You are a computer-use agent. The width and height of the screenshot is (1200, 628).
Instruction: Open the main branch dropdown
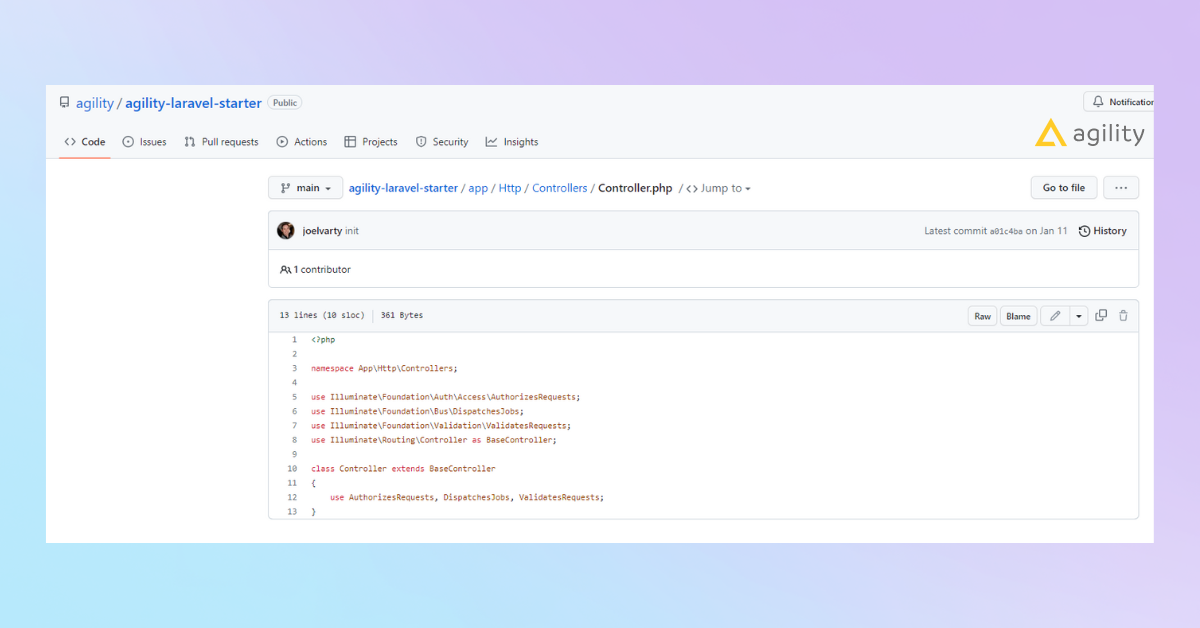pos(305,188)
